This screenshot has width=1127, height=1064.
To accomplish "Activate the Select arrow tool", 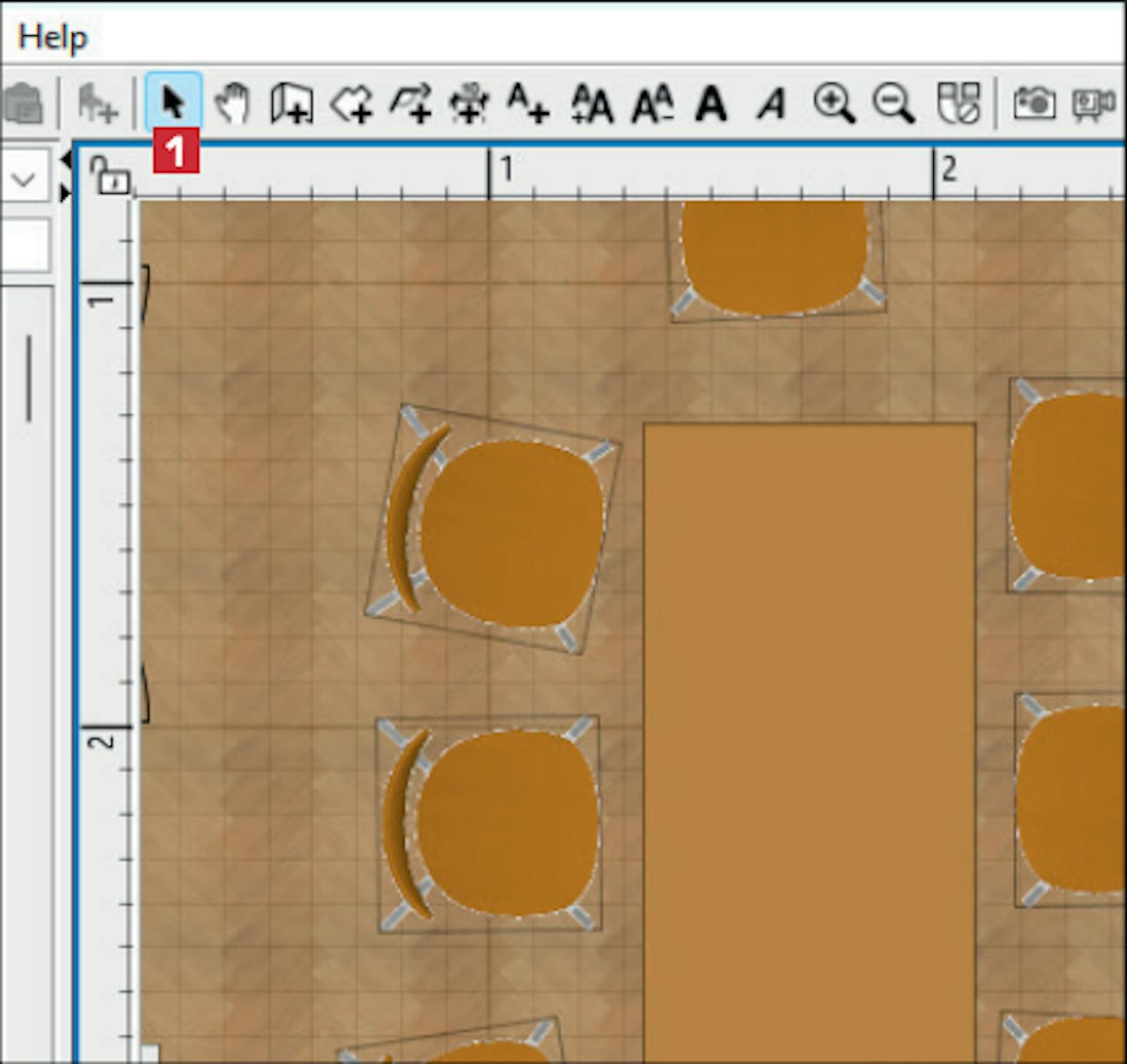I will click(174, 102).
